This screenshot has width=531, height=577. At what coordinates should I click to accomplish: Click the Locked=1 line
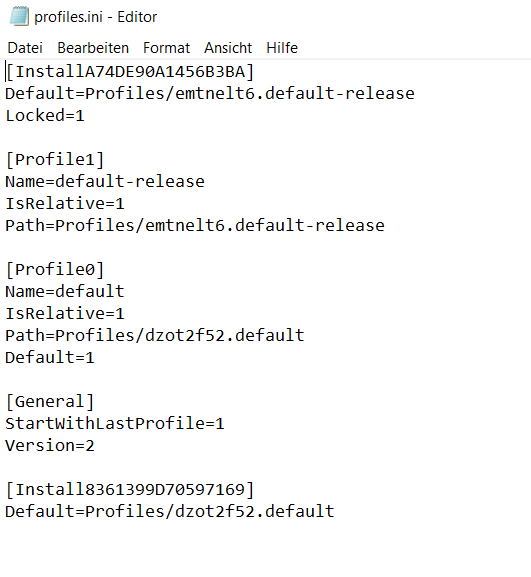click(x=45, y=116)
